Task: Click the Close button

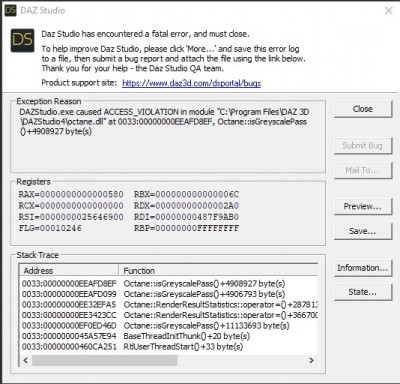Action: point(363,109)
